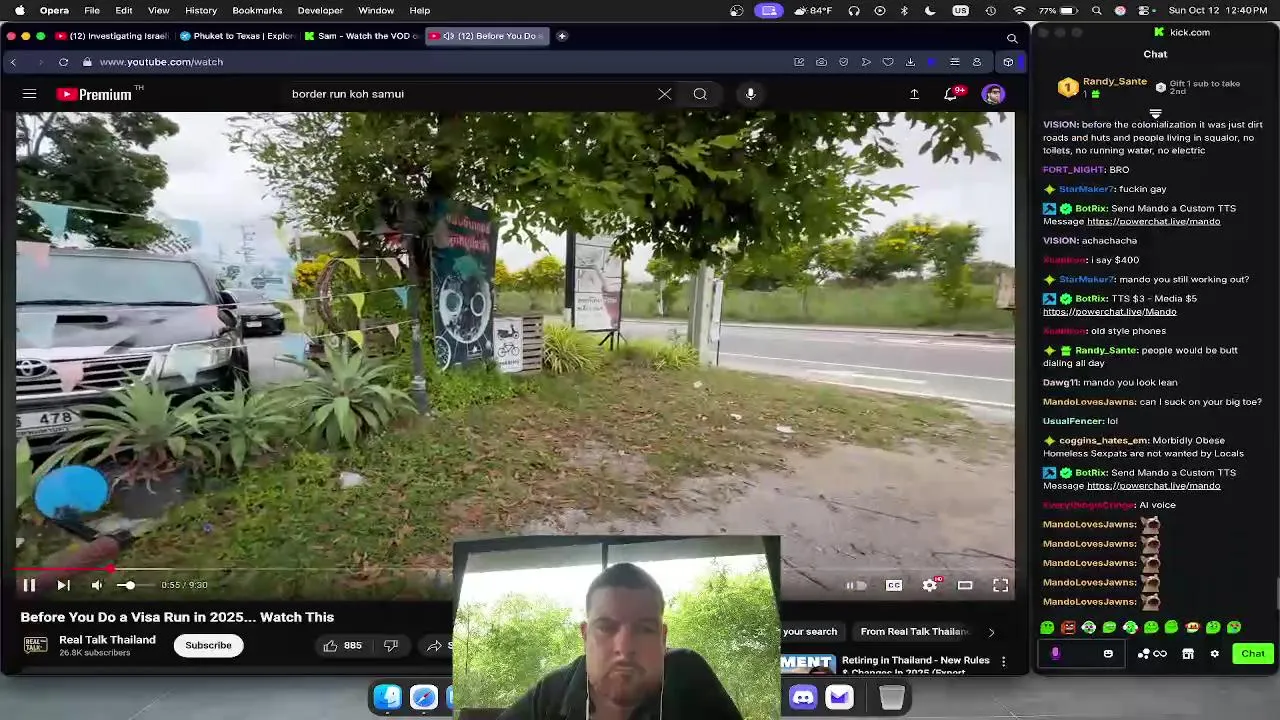
Task: Open options for Retiring in Thailand video
Action: [x=1003, y=662]
